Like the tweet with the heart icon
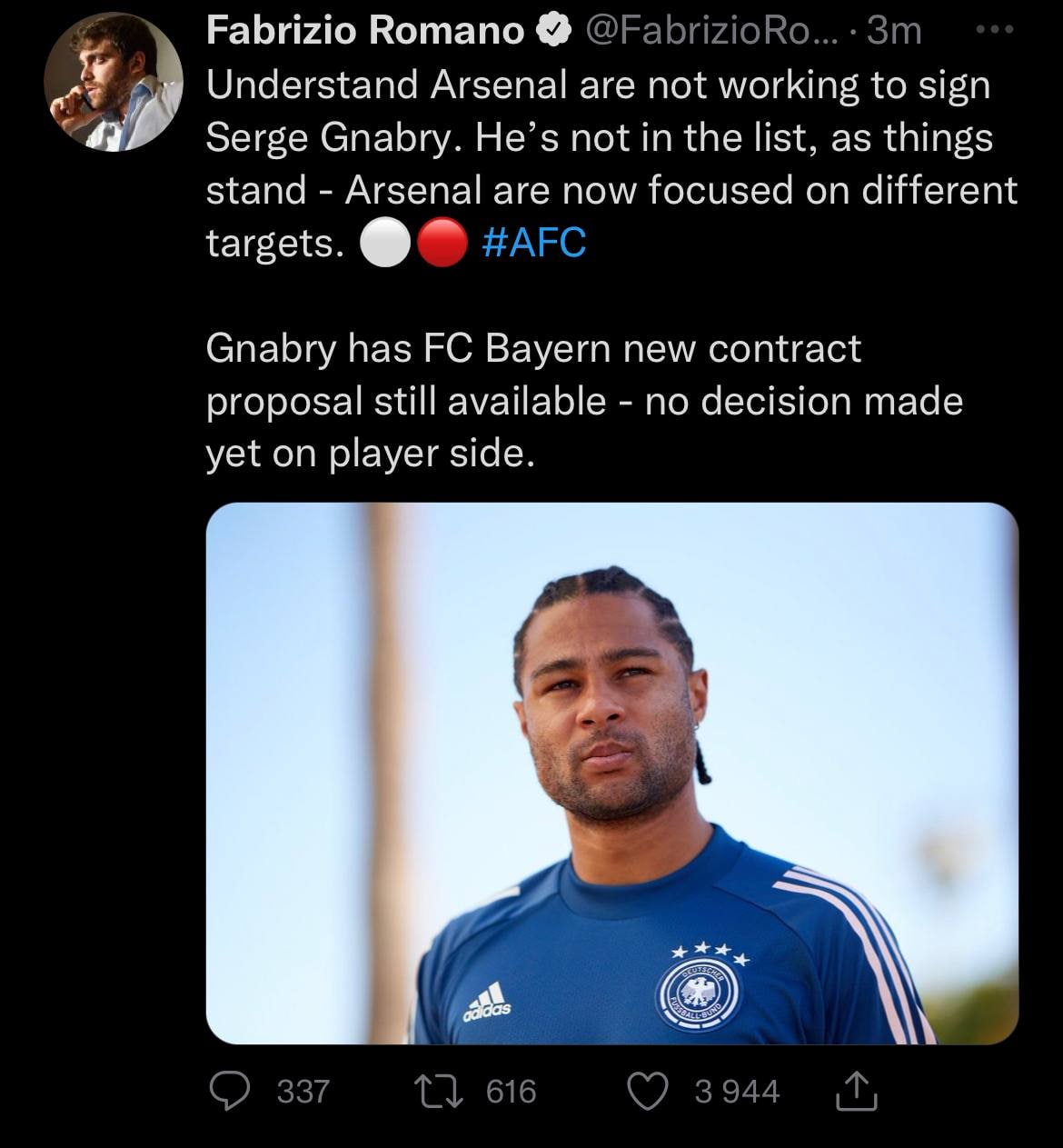The height and width of the screenshot is (1148, 1063). click(x=649, y=1092)
